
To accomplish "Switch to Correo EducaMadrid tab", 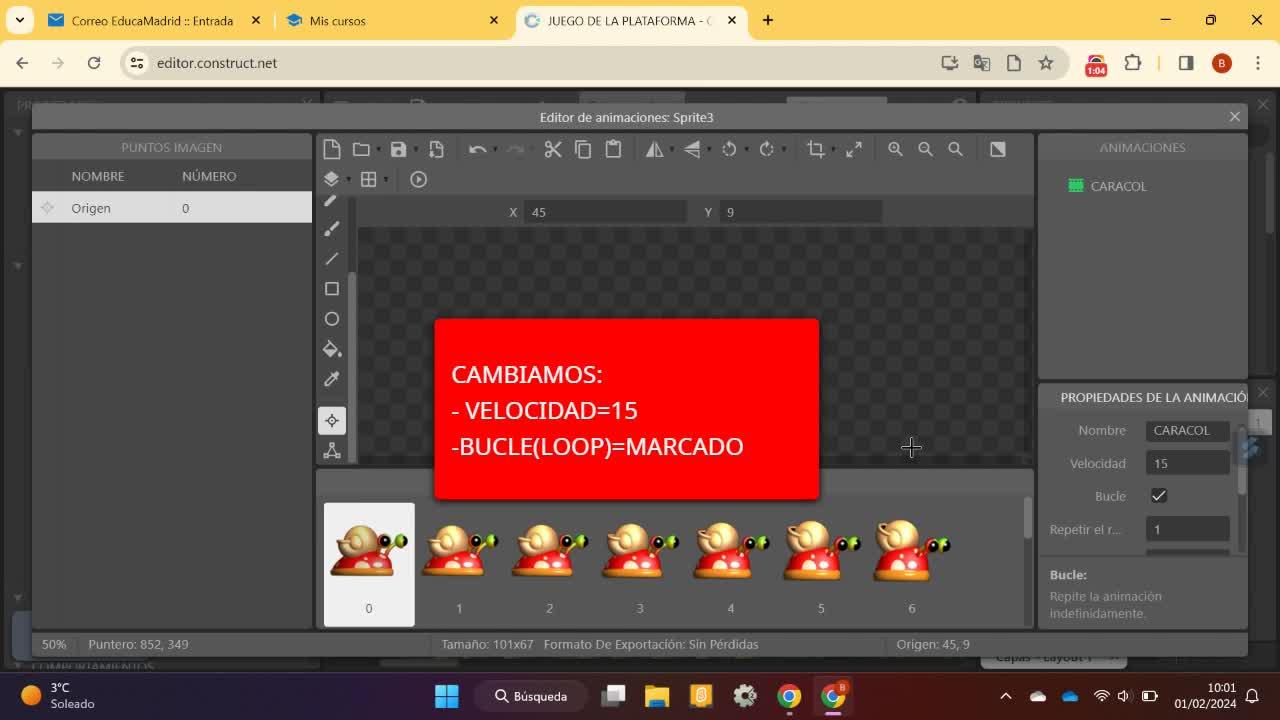I will 152,20.
